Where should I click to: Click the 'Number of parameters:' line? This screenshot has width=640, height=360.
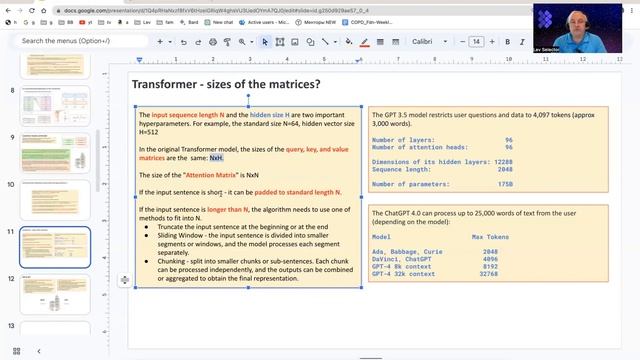(x=442, y=184)
